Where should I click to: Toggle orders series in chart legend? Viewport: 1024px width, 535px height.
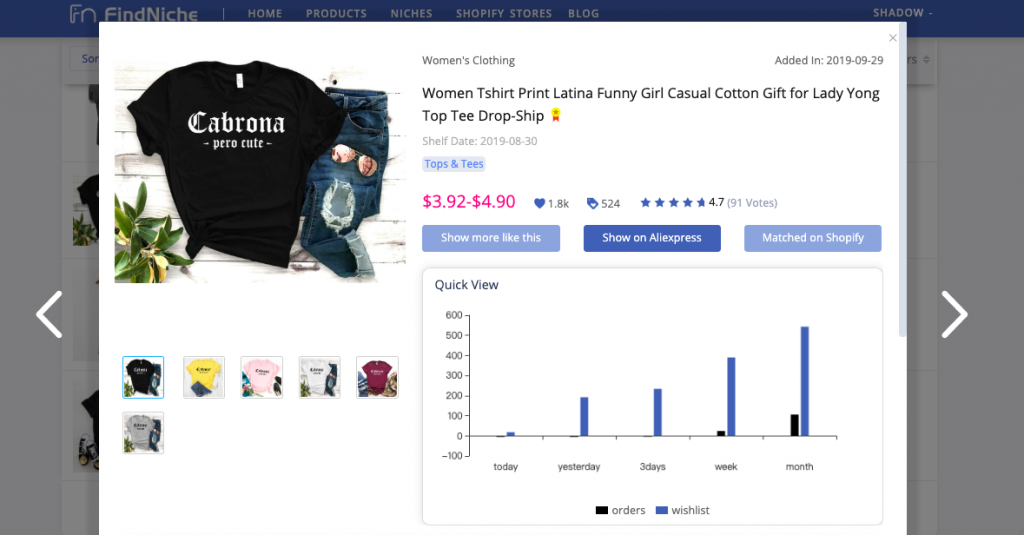point(620,510)
